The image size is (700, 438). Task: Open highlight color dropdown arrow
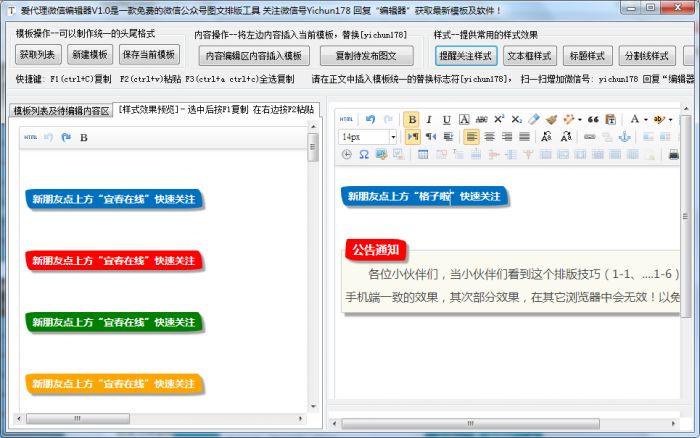[x=671, y=120]
